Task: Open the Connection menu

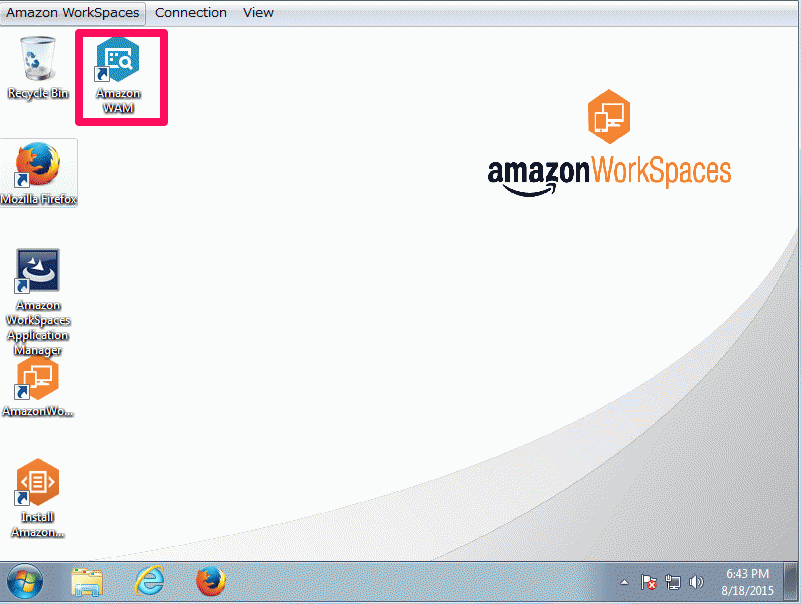Action: pyautogui.click(x=191, y=13)
